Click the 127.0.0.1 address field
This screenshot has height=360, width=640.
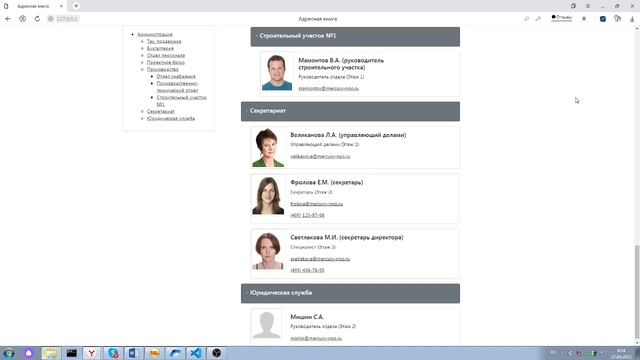[63, 19]
